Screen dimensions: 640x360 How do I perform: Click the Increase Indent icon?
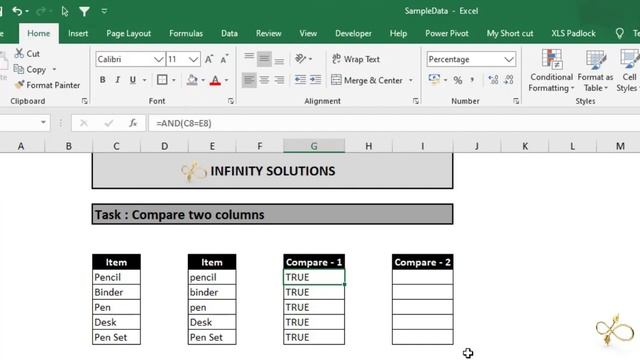pos(316,80)
